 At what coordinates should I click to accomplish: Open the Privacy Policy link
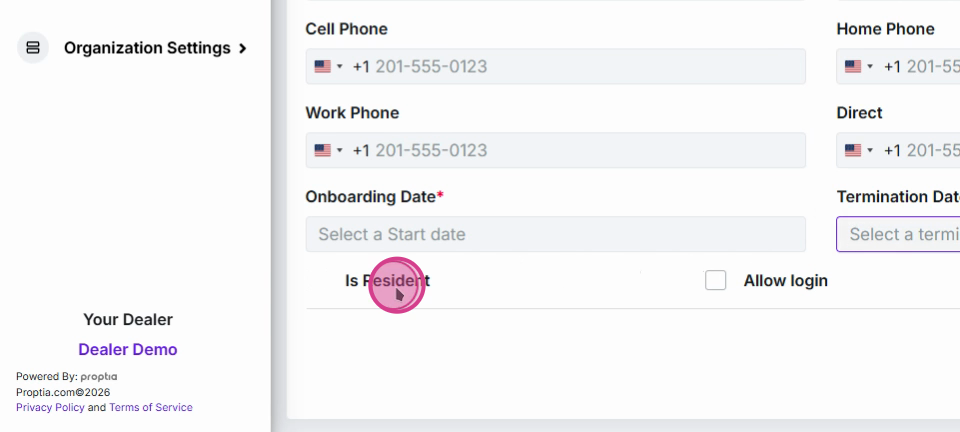coord(50,408)
